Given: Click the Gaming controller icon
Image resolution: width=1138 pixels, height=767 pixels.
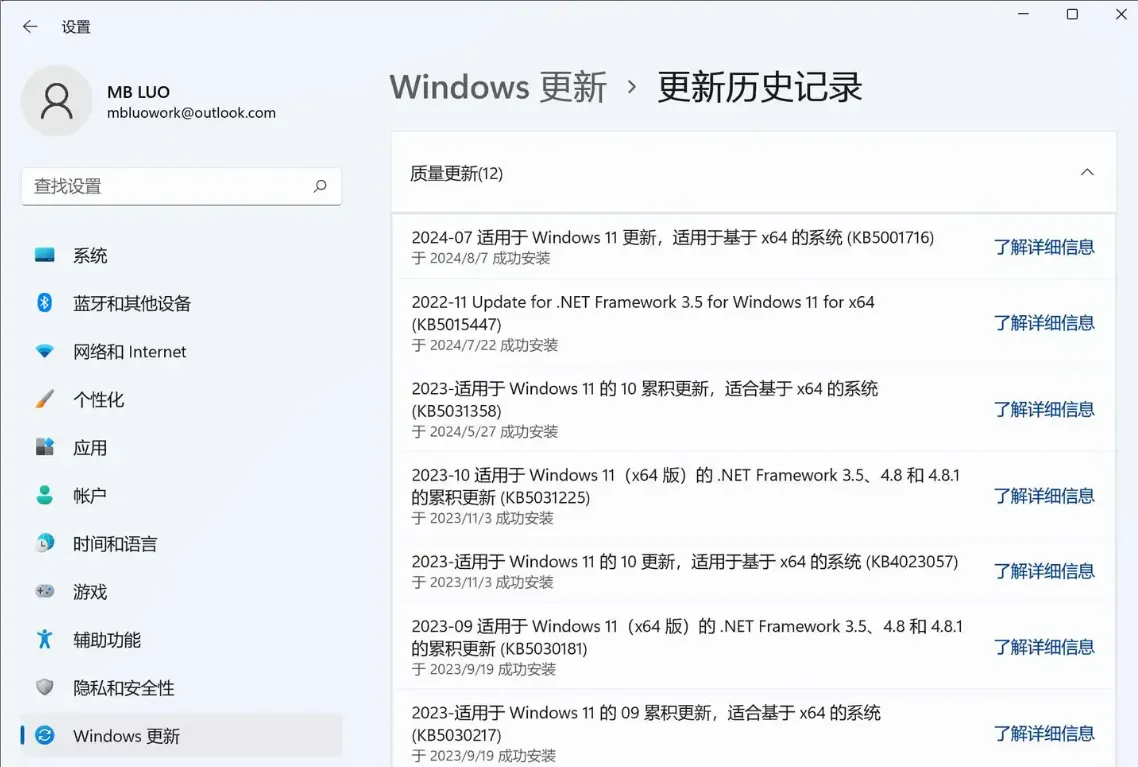Looking at the screenshot, I should pos(44,591).
